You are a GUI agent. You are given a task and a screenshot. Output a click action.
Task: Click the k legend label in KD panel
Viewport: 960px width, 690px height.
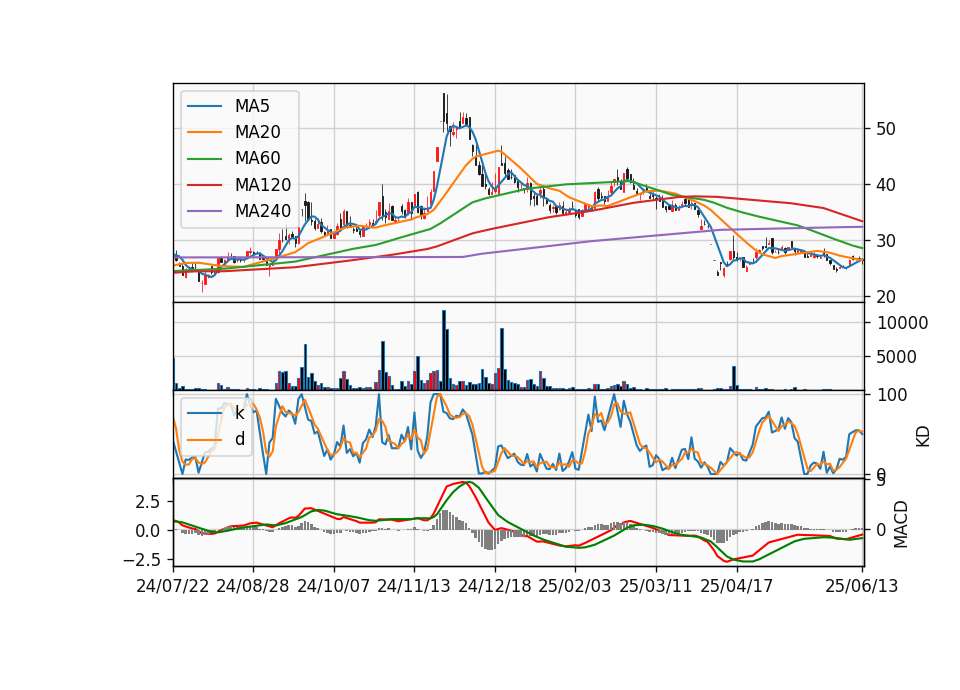point(239,413)
